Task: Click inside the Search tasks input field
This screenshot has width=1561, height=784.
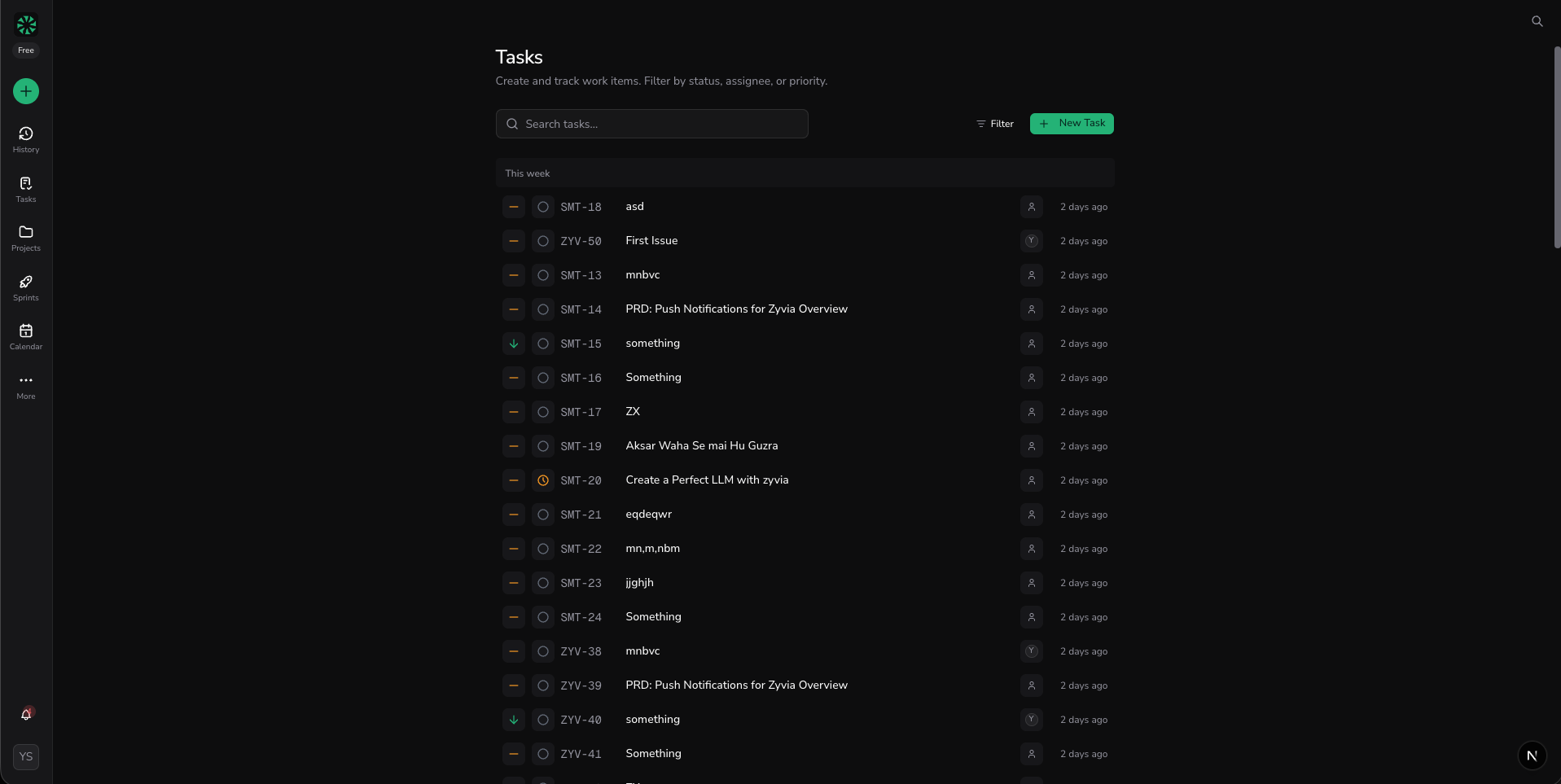Action: click(651, 124)
